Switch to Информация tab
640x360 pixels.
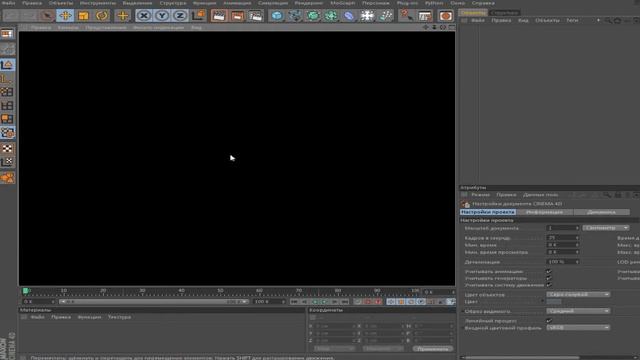click(544, 212)
